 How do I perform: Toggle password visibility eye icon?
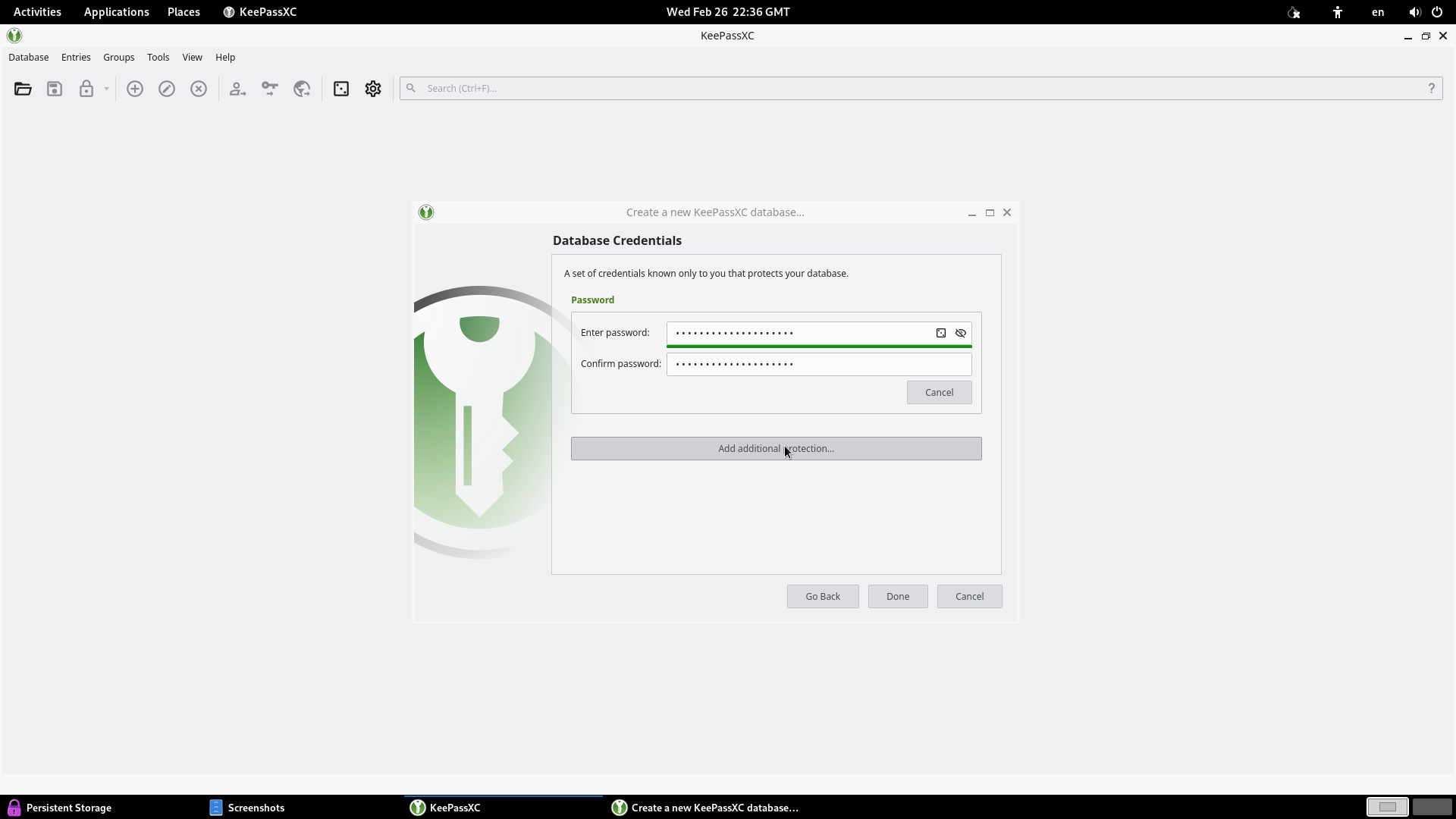[961, 333]
